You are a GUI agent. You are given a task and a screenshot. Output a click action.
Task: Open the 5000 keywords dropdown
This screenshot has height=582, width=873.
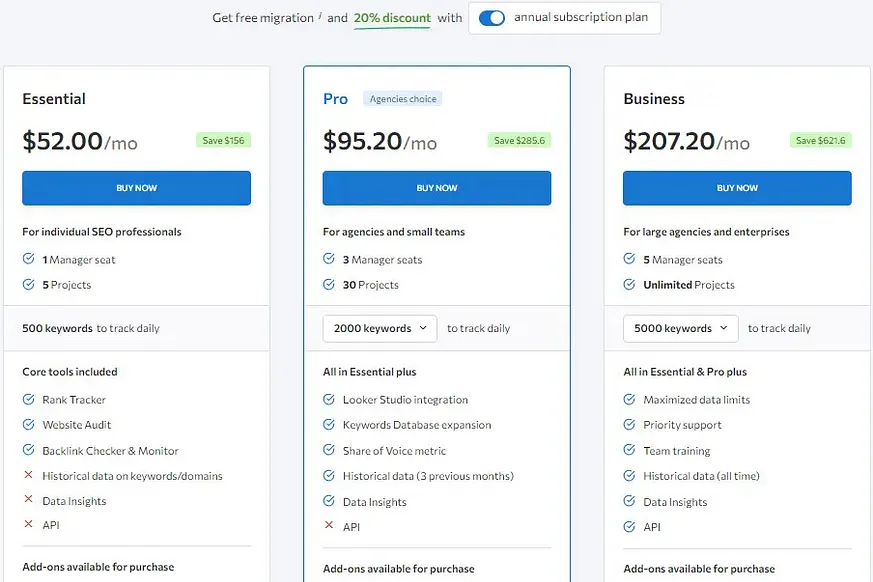tap(680, 329)
